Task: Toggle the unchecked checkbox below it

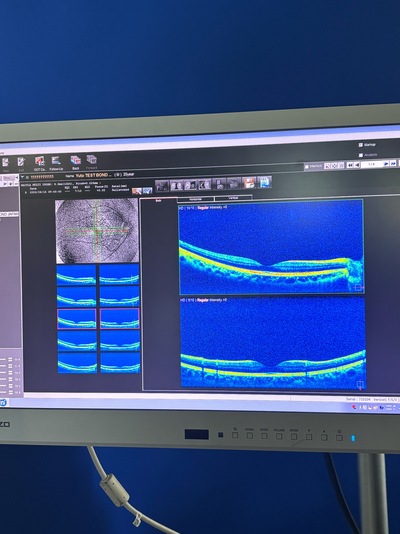Action: [361, 155]
